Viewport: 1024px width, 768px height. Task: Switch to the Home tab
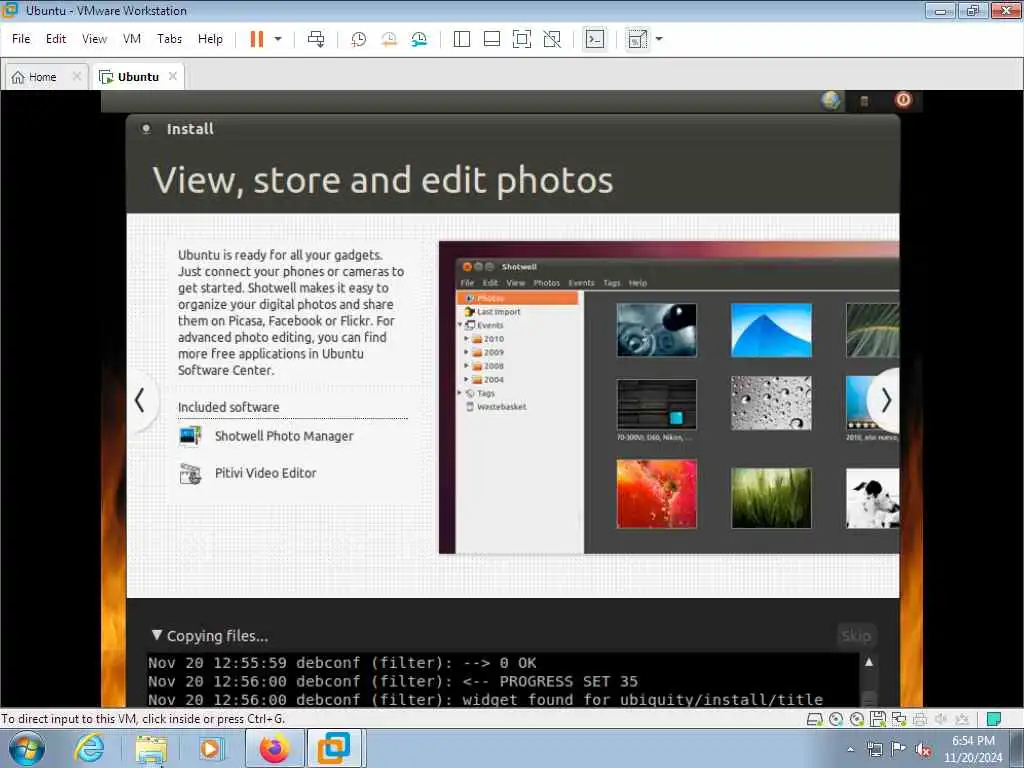pos(42,77)
